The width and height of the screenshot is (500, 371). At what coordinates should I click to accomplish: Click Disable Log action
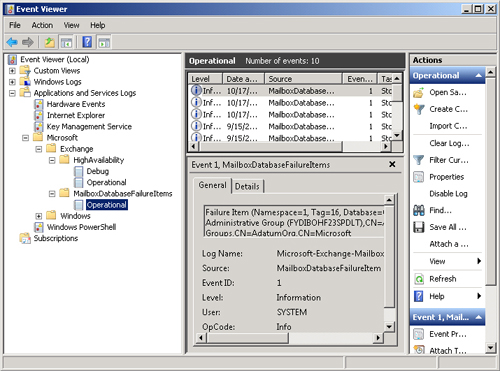coord(448,194)
